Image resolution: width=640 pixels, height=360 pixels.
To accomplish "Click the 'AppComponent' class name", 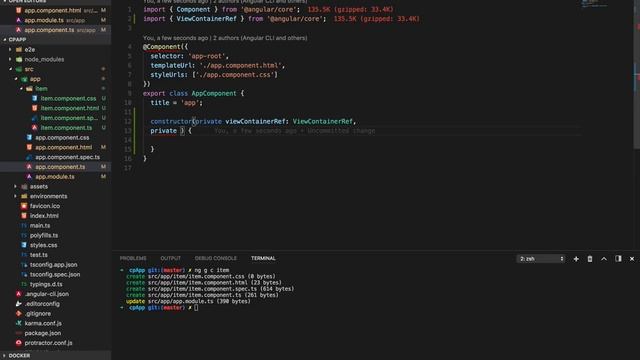I will (214, 93).
